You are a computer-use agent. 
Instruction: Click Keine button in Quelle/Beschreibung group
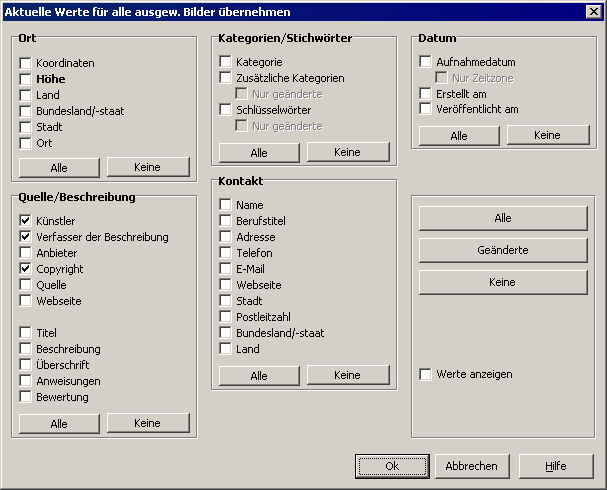[x=147, y=423]
